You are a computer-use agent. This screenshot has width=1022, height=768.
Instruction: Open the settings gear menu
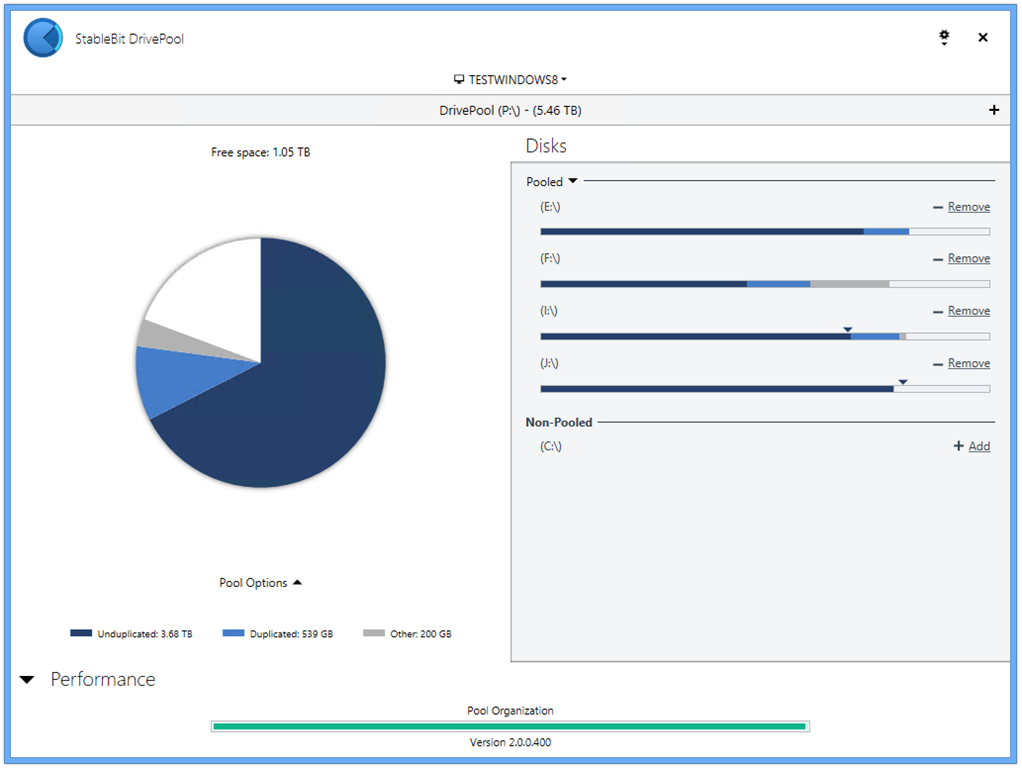tap(944, 37)
